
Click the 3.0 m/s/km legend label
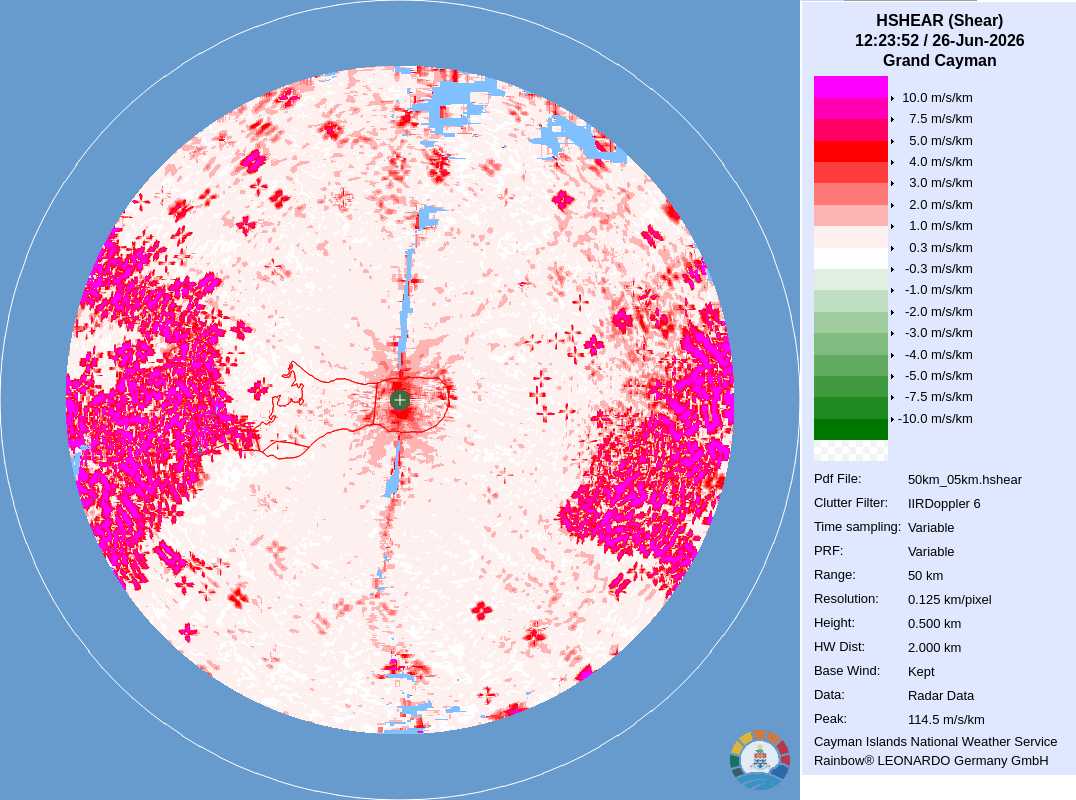(x=941, y=183)
